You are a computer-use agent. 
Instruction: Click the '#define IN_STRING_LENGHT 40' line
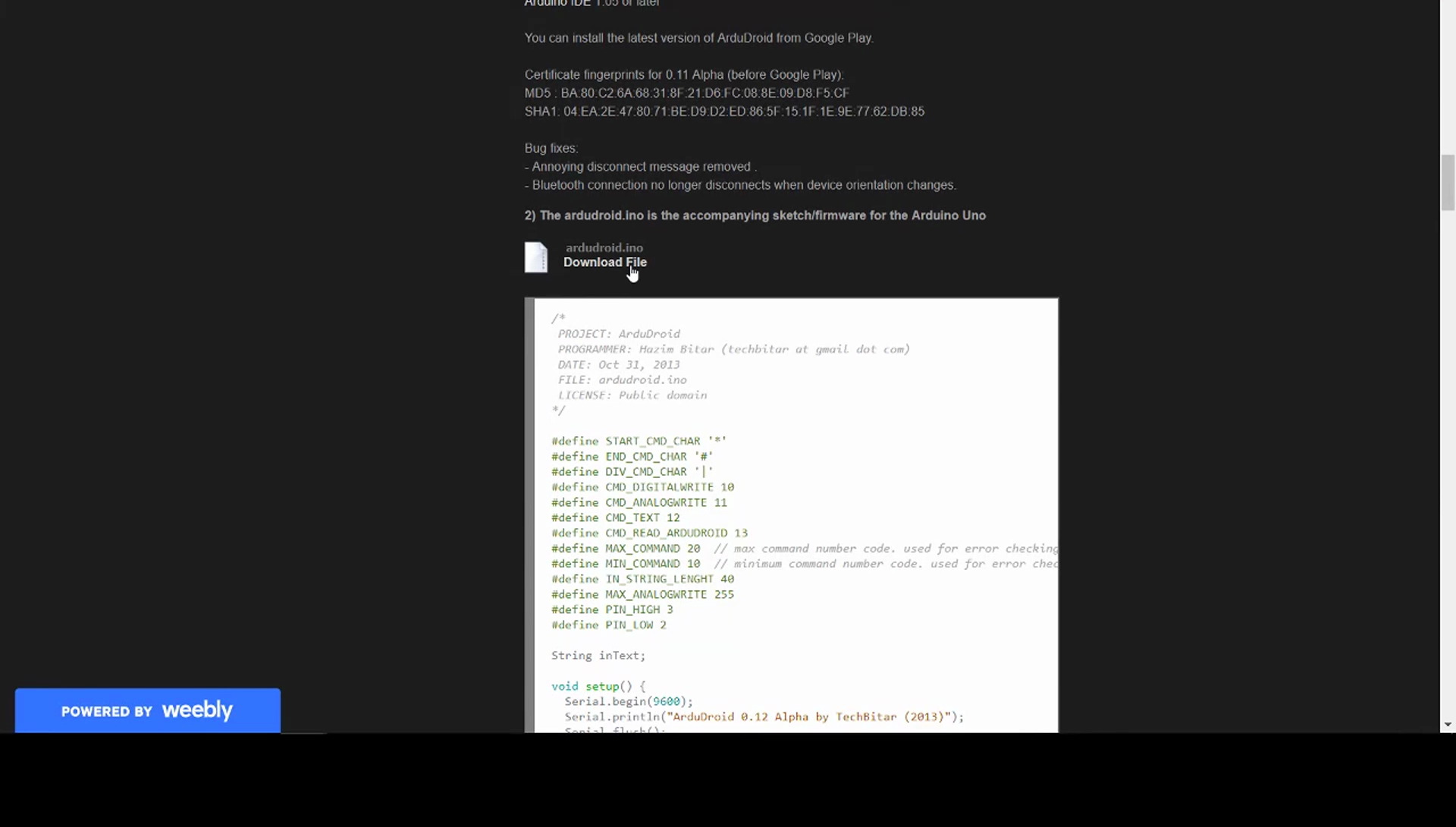tap(643, 579)
